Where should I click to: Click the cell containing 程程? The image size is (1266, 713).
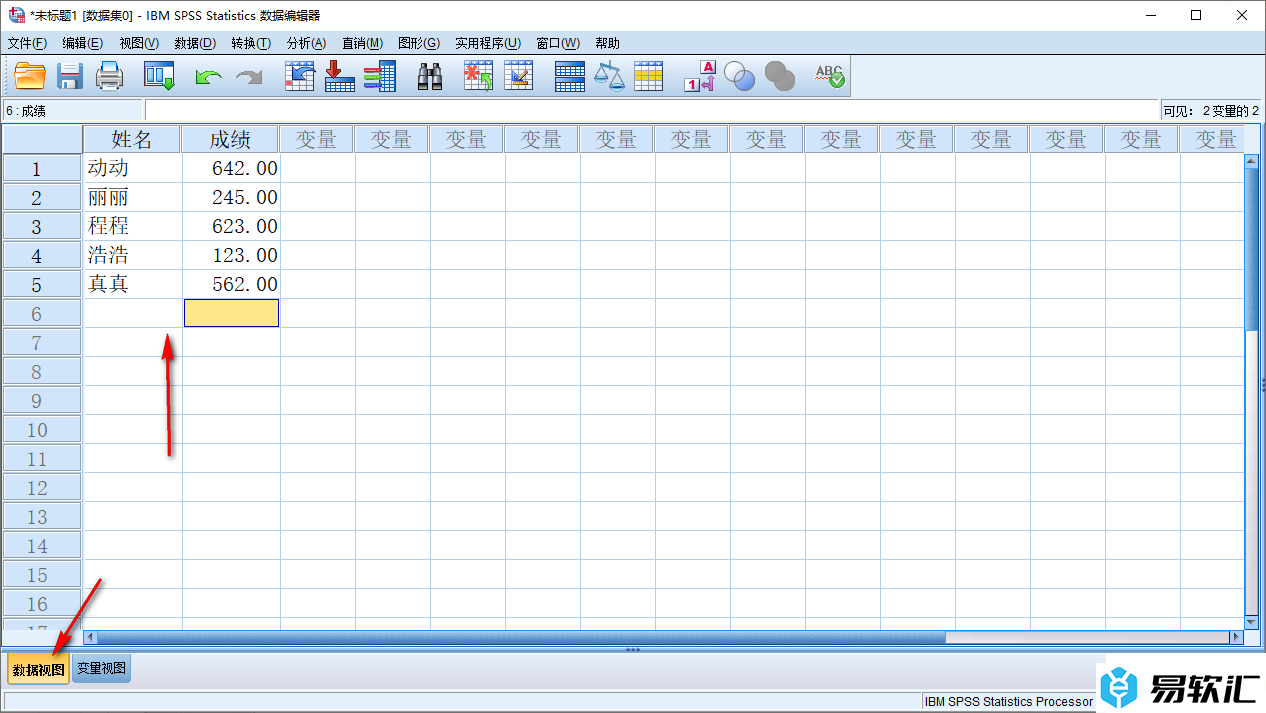pos(133,226)
